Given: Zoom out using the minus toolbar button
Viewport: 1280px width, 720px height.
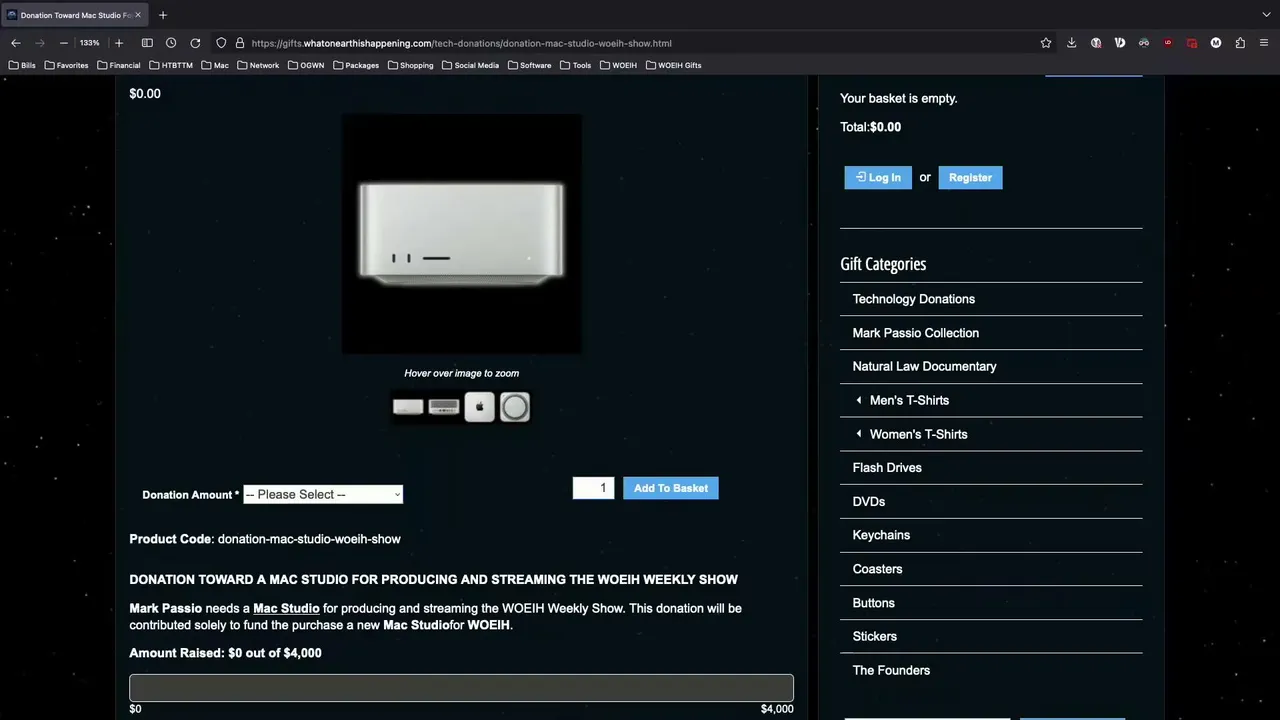Looking at the screenshot, I should [64, 43].
